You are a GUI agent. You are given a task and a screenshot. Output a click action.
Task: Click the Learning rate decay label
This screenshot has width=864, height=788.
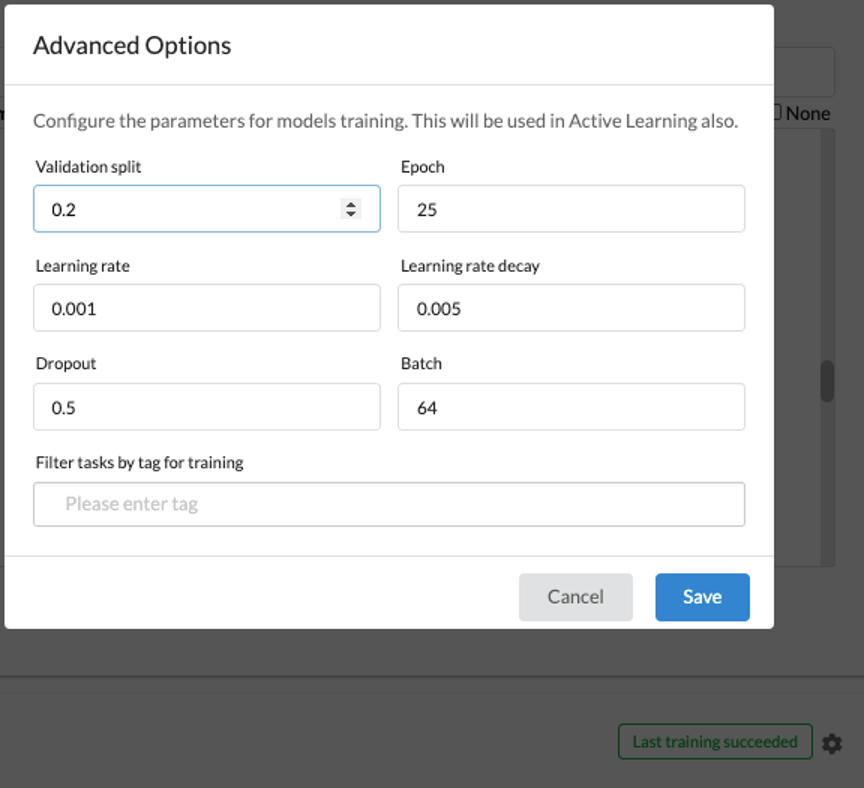[x=470, y=266]
